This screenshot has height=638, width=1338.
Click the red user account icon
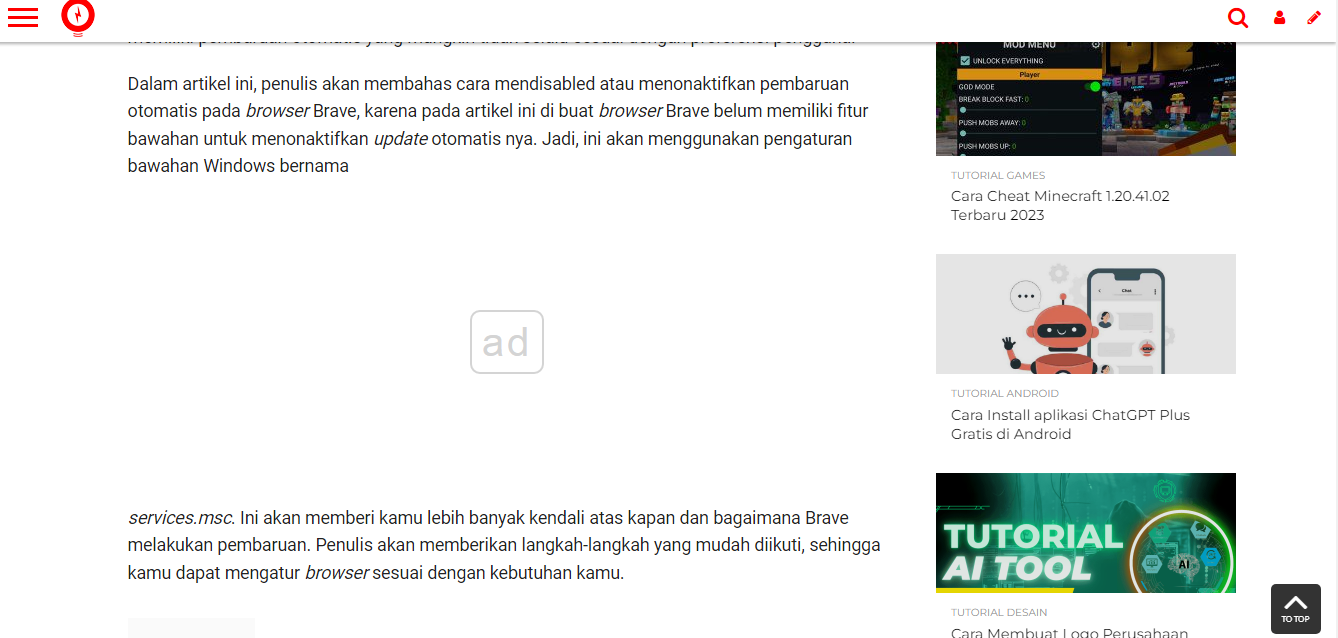pos(1279,18)
